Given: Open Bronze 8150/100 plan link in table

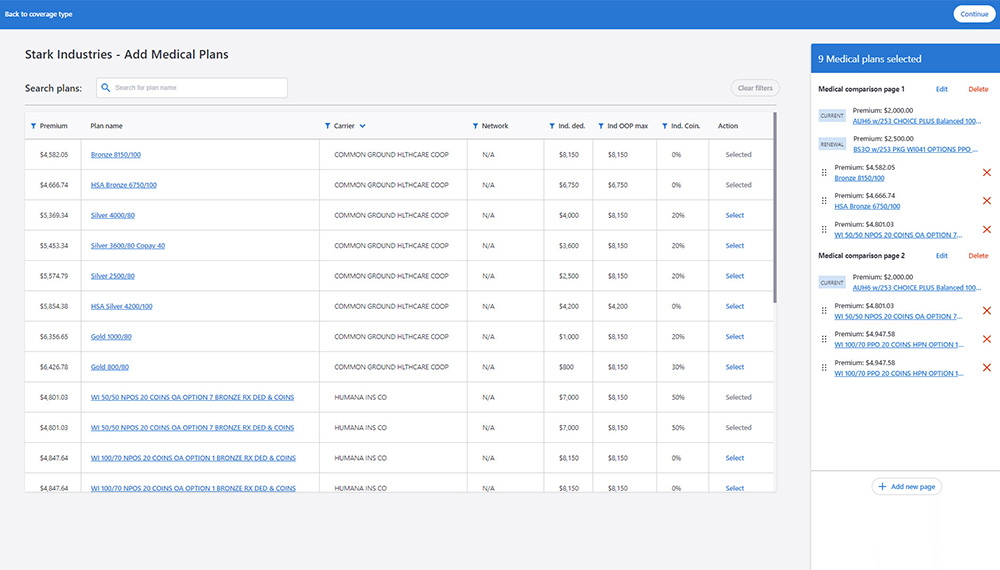Looking at the screenshot, I should 115,155.
